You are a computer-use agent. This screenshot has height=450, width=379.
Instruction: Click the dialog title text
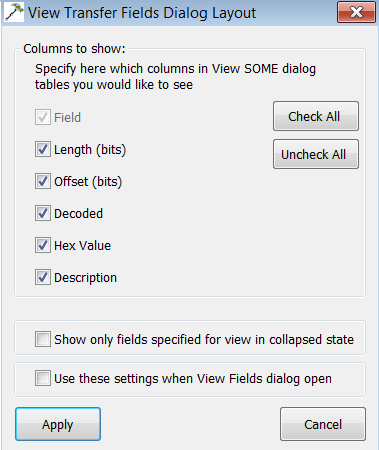[x=142, y=13]
